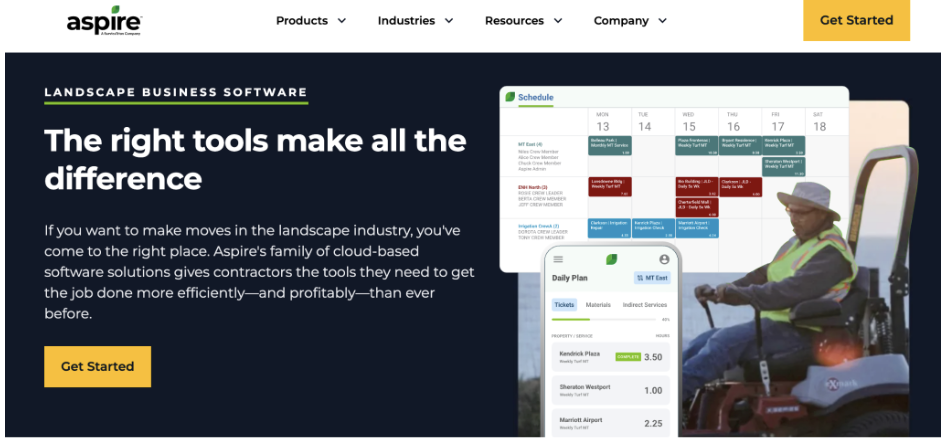Open the Marriott Airport ticket card
The height and width of the screenshot is (442, 946).
click(611, 423)
